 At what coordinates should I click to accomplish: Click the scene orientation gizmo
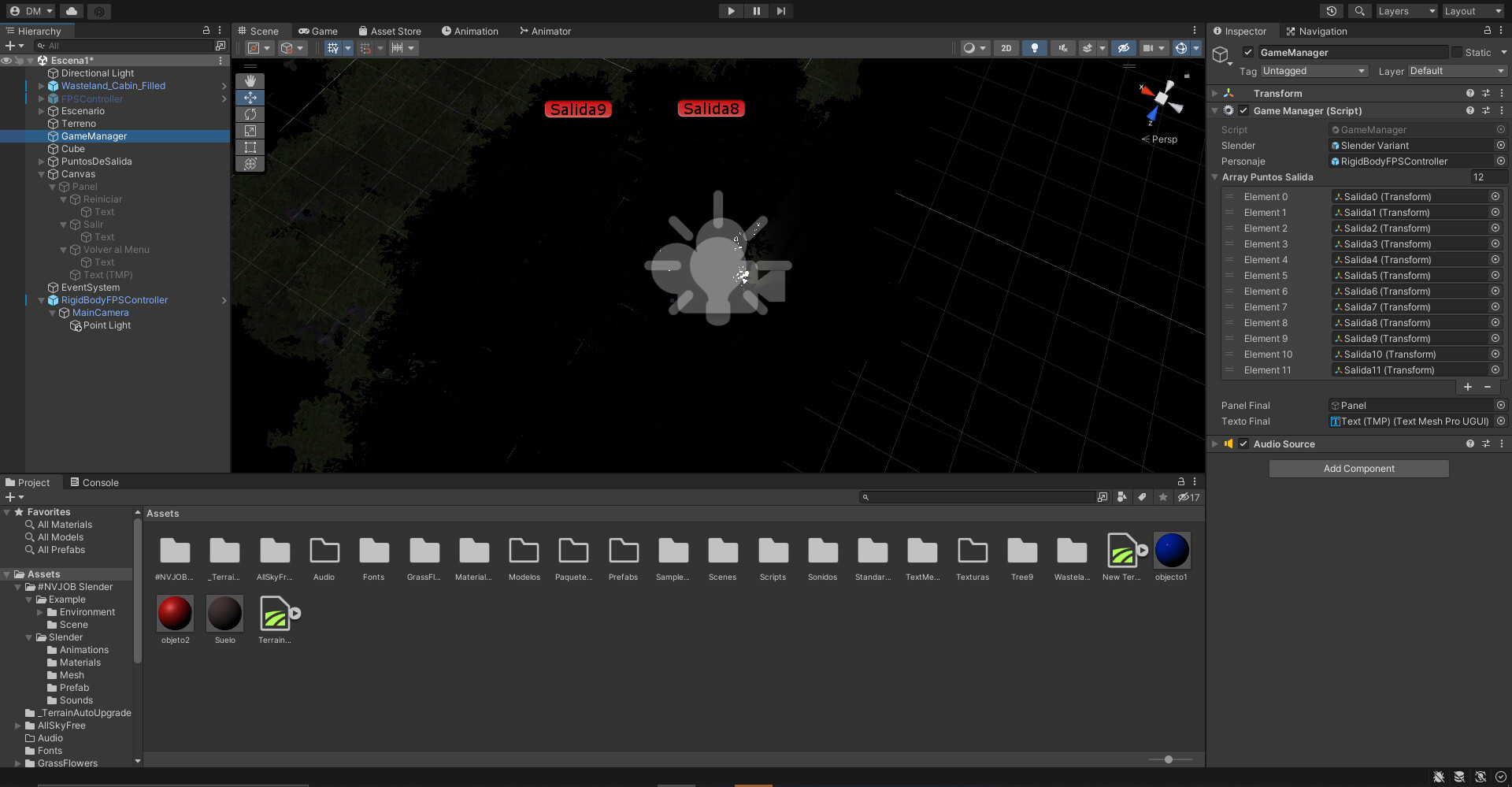(1161, 100)
